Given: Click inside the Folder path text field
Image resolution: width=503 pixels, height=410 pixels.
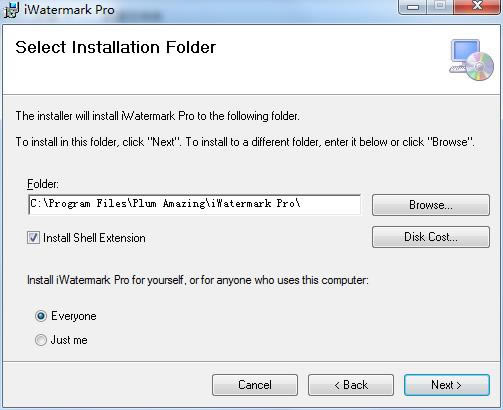Looking at the screenshot, I should pos(195,205).
